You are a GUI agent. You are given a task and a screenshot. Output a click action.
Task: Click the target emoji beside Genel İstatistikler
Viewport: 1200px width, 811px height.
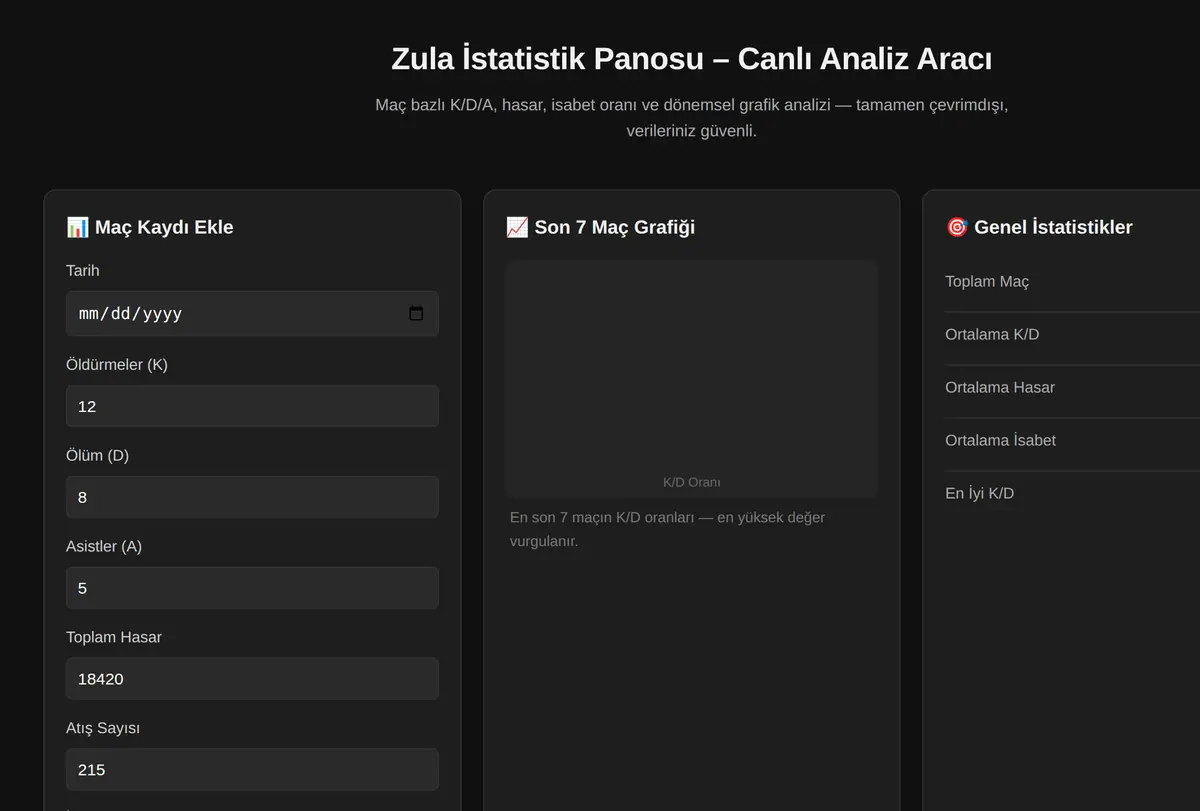(956, 227)
